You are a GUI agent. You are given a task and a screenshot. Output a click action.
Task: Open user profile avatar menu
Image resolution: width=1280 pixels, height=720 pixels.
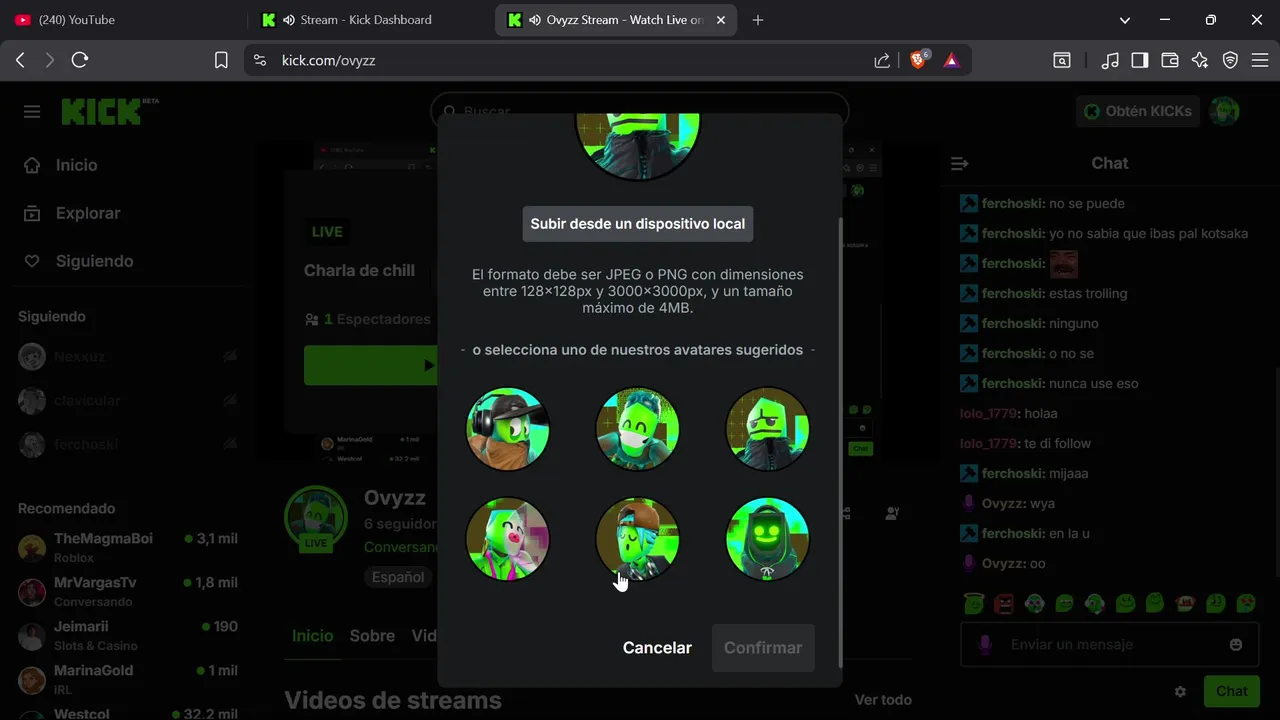pyautogui.click(x=1225, y=111)
